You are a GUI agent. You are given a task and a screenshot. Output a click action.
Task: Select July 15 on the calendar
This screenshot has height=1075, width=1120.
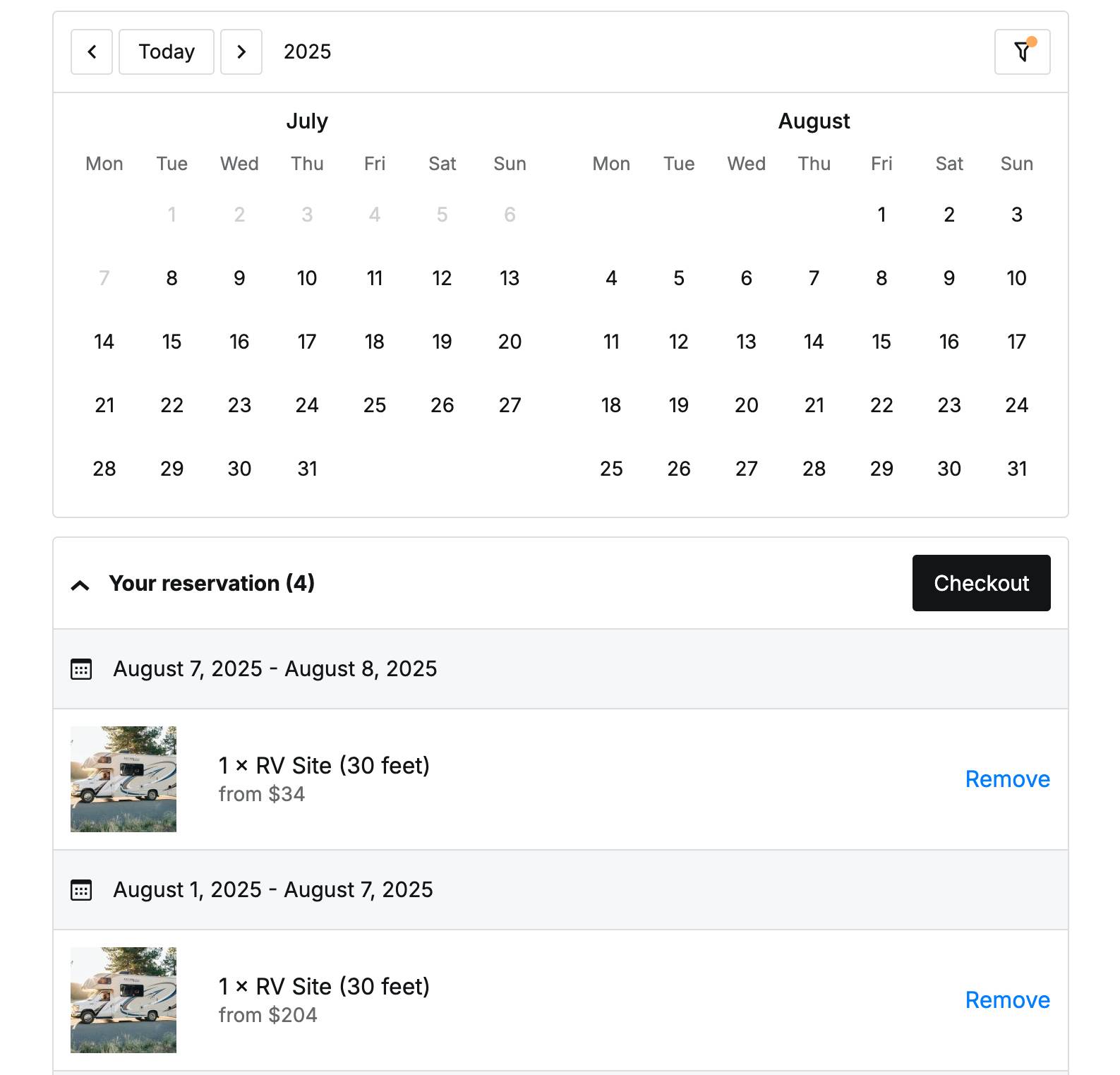pyautogui.click(x=171, y=342)
